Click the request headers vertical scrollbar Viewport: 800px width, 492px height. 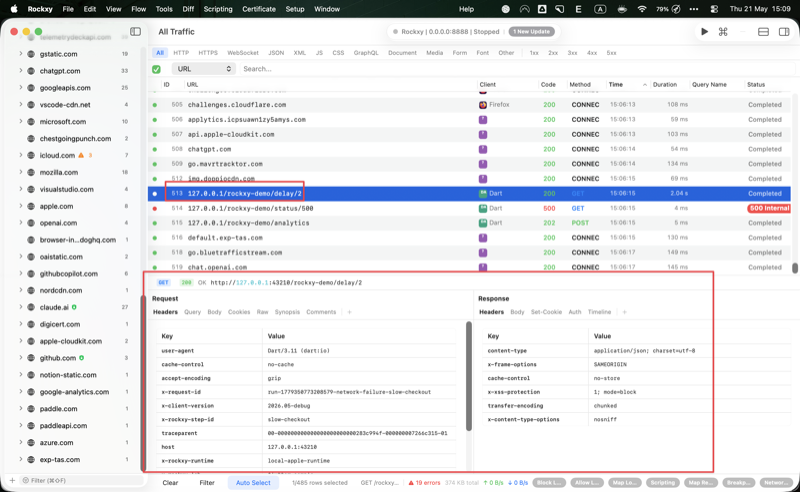[x=469, y=376]
